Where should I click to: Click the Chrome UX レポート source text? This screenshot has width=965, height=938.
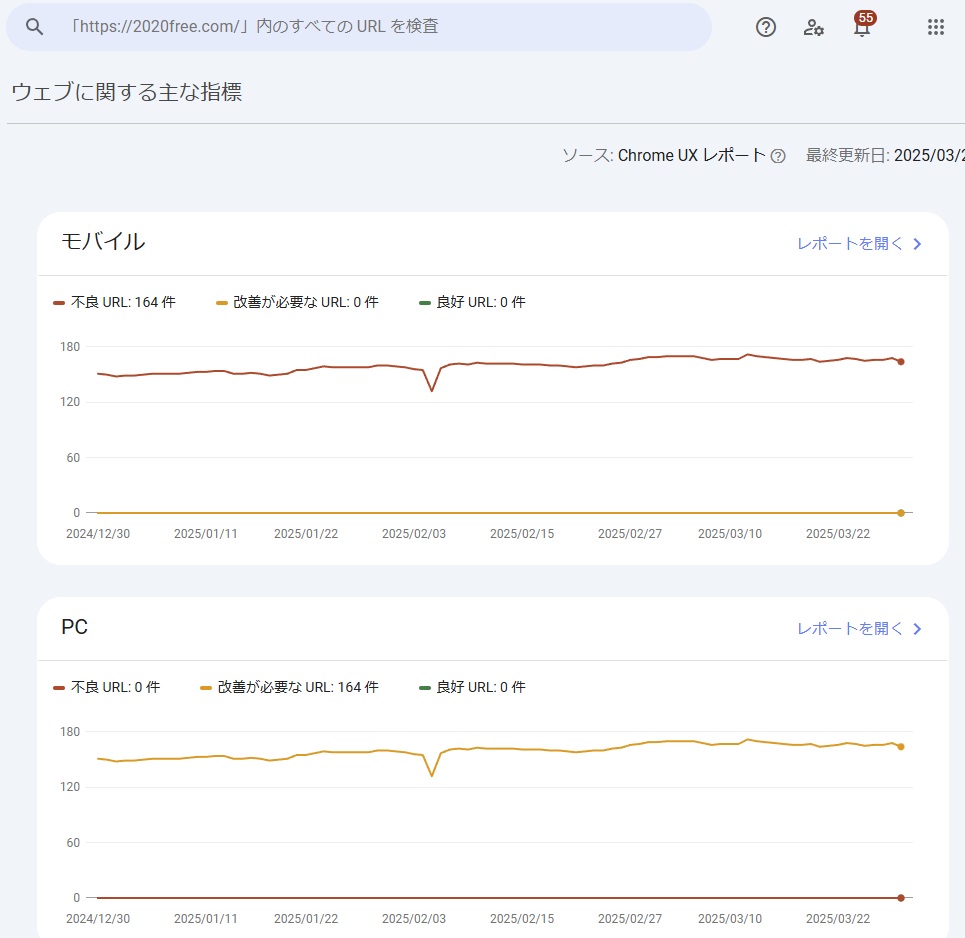692,155
